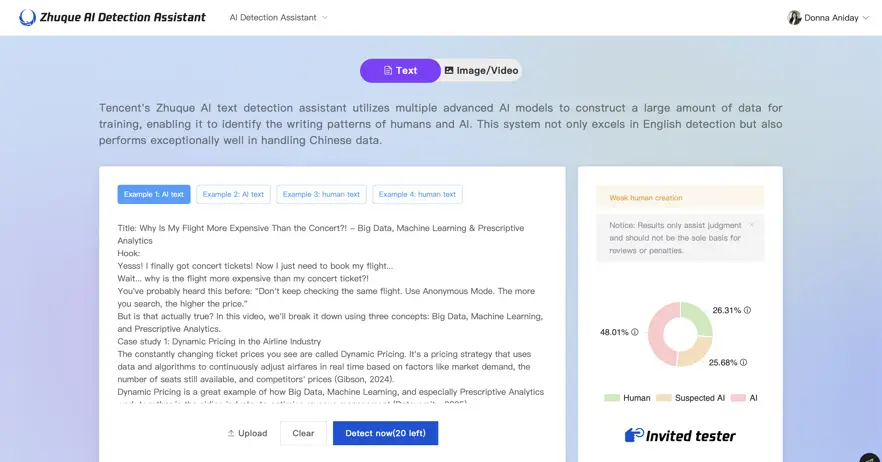Click the green Human legend swatch
882x462 pixels.
coord(611,398)
